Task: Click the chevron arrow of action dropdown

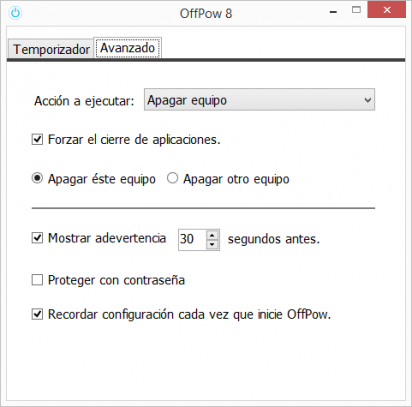Action: [368, 100]
